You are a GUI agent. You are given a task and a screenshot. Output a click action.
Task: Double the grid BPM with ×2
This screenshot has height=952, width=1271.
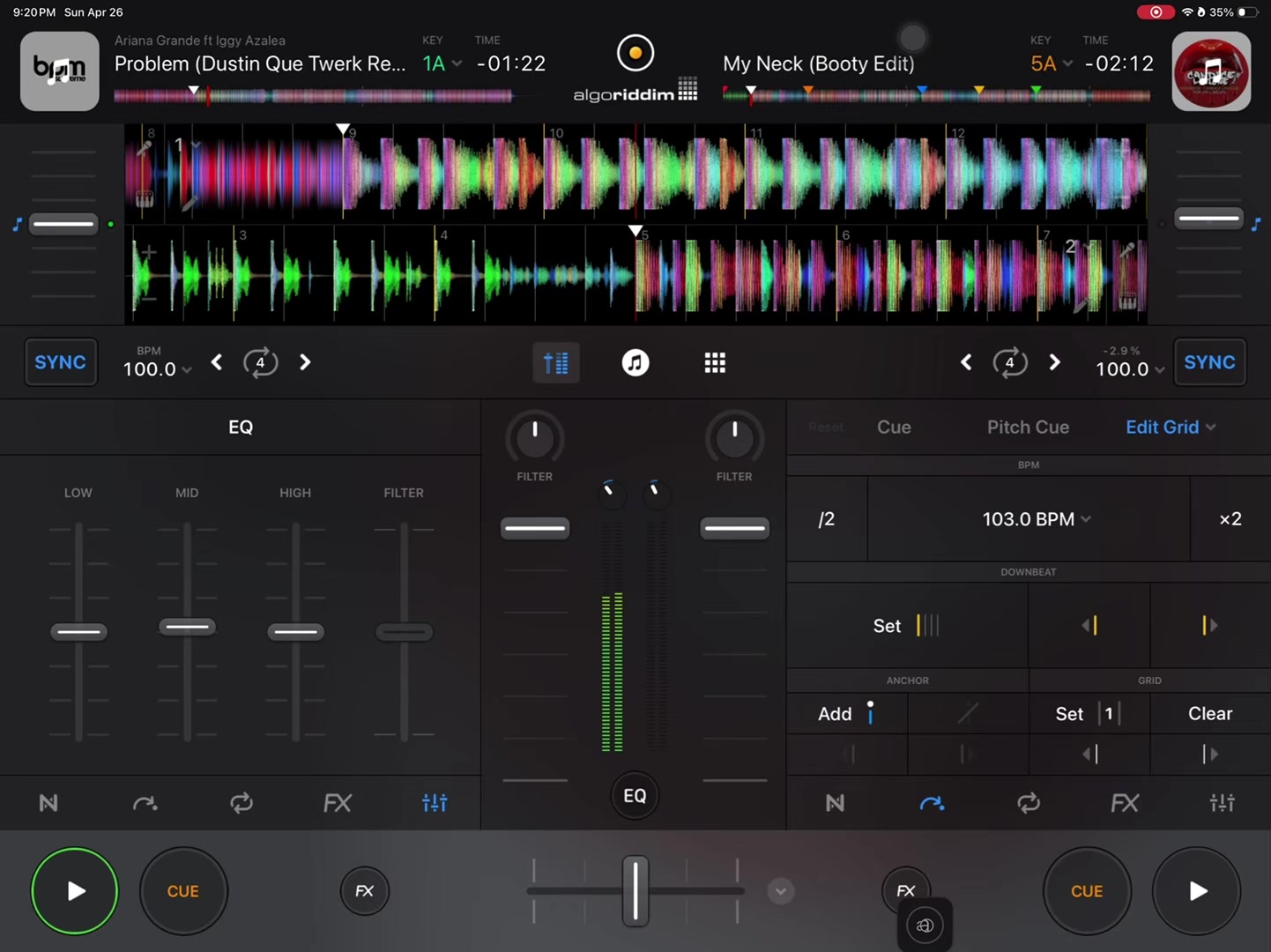pos(1230,519)
